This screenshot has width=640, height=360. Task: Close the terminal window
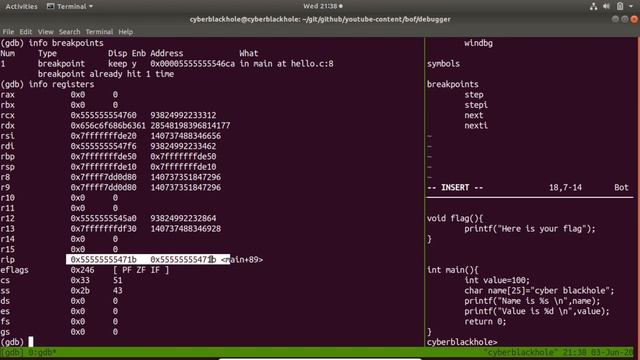pos(634,19)
